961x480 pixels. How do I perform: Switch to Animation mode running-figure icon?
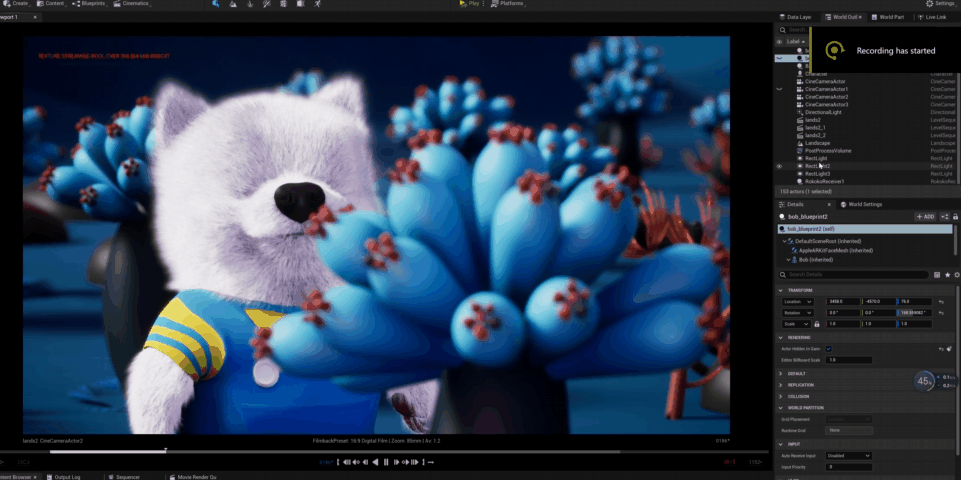[x=317, y=4]
